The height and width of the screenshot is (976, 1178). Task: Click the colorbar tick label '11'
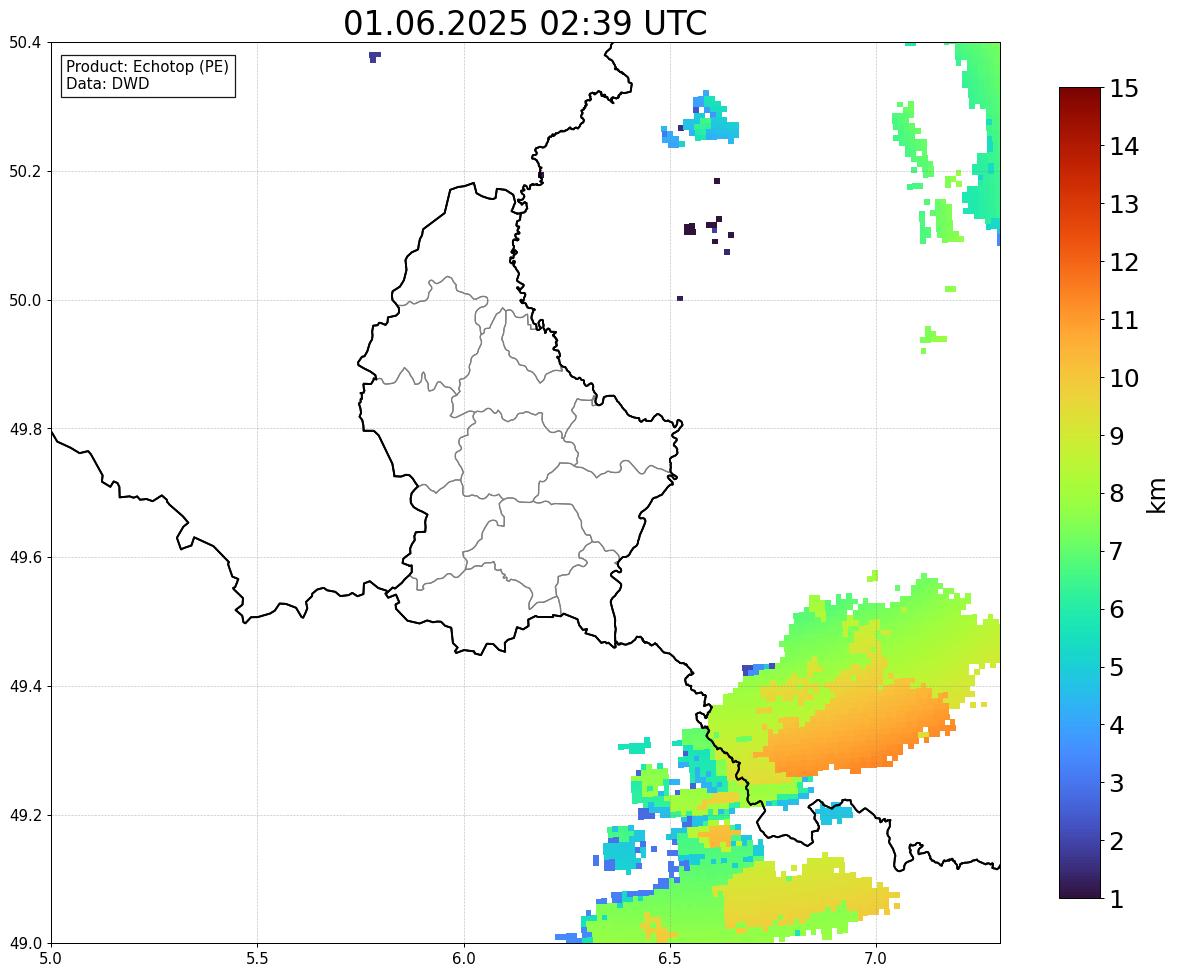[x=1124, y=320]
